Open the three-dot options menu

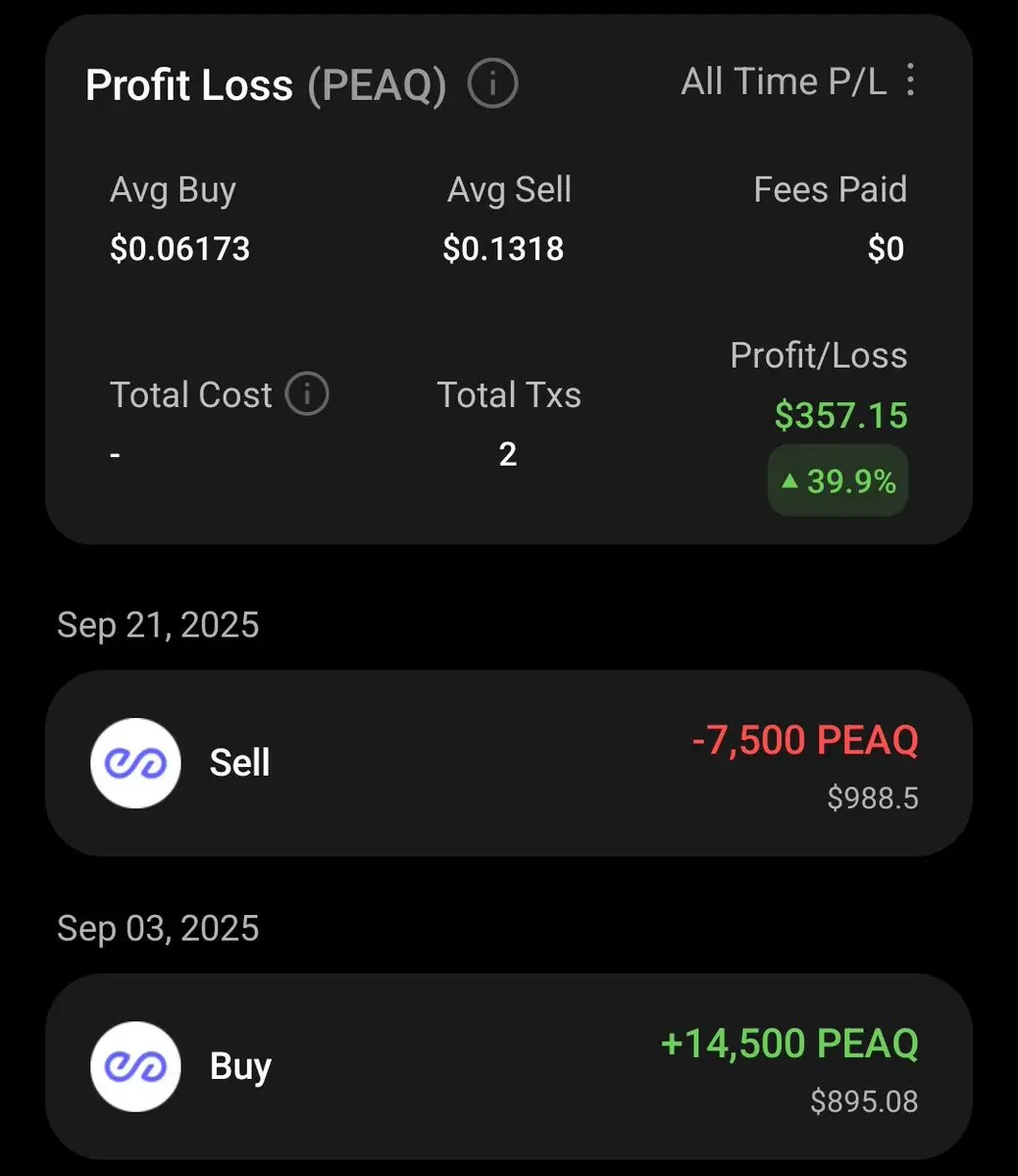910,80
